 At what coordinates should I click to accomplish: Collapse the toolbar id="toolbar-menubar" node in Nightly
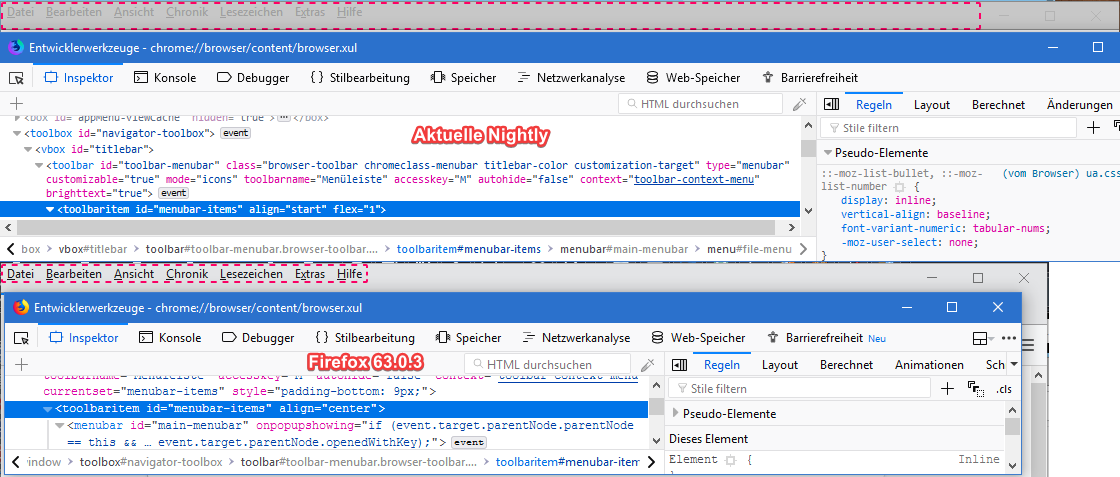[x=39, y=166]
